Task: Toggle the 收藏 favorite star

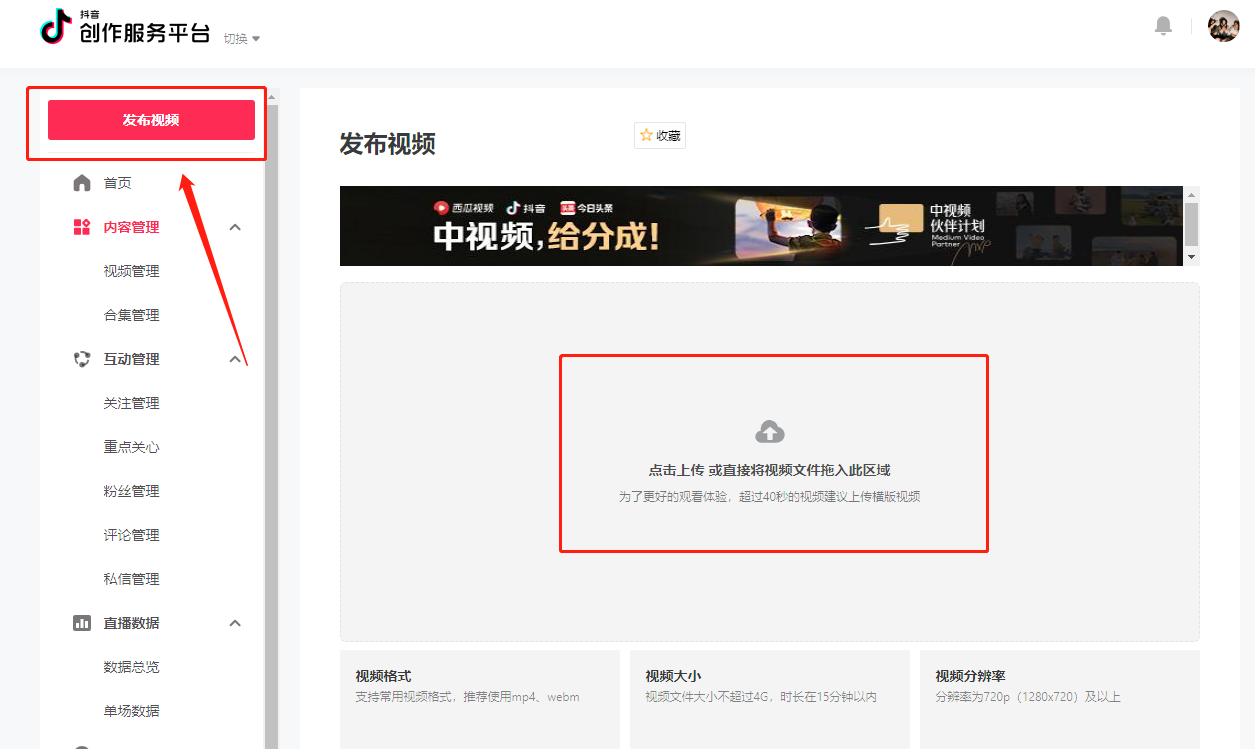Action: pyautogui.click(x=659, y=134)
